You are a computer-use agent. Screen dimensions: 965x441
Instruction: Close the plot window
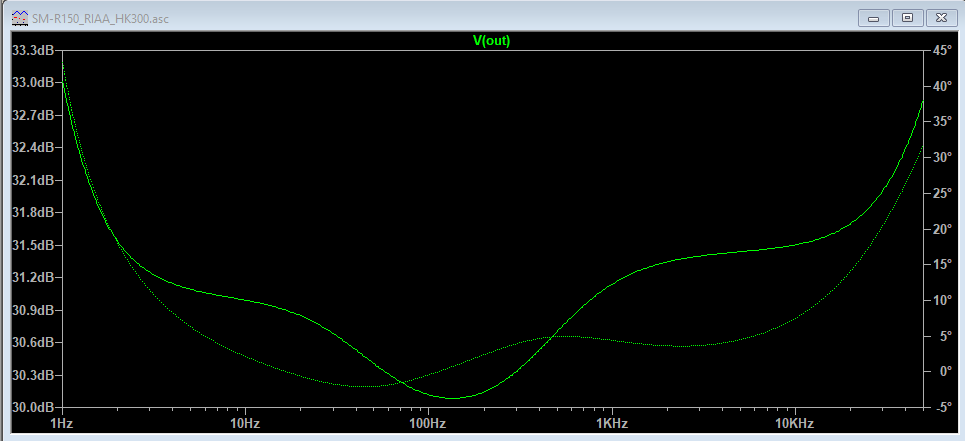coord(941,18)
